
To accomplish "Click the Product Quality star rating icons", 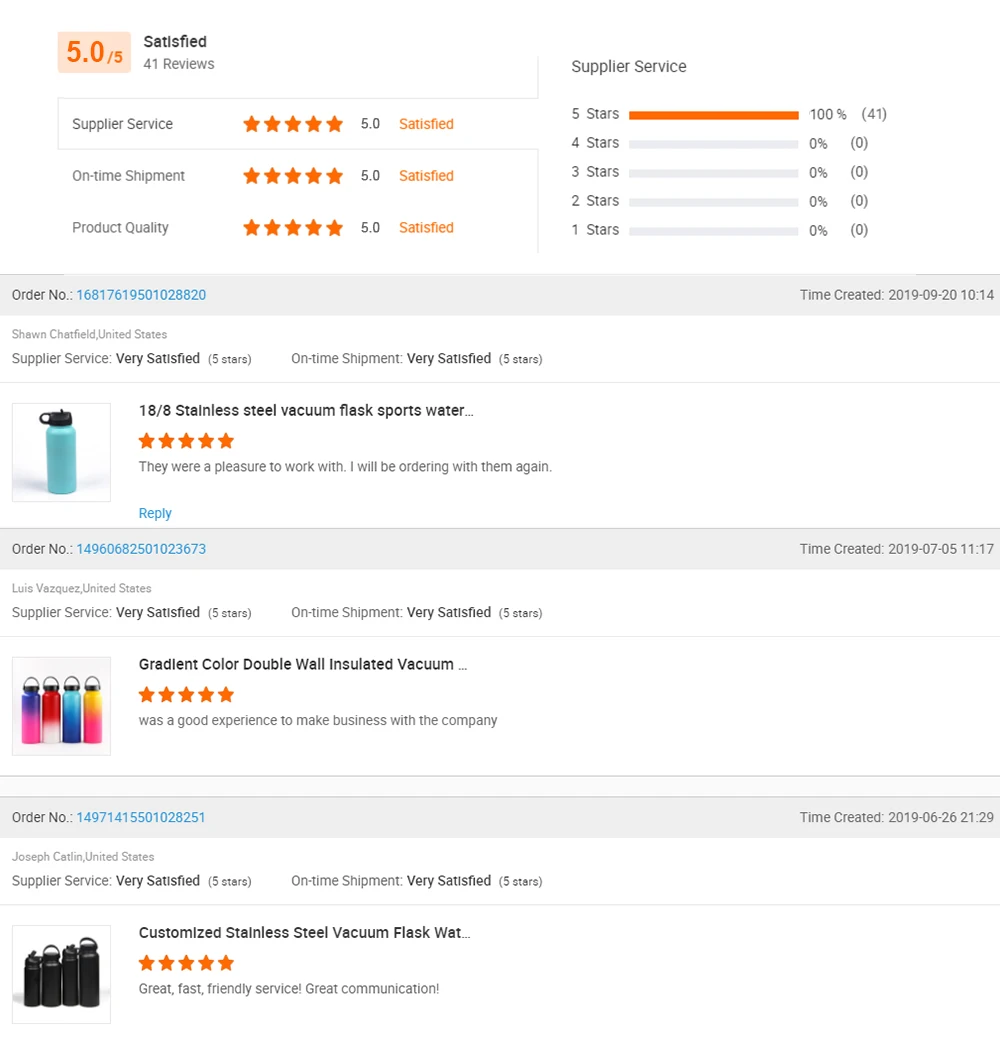I will tap(293, 228).
